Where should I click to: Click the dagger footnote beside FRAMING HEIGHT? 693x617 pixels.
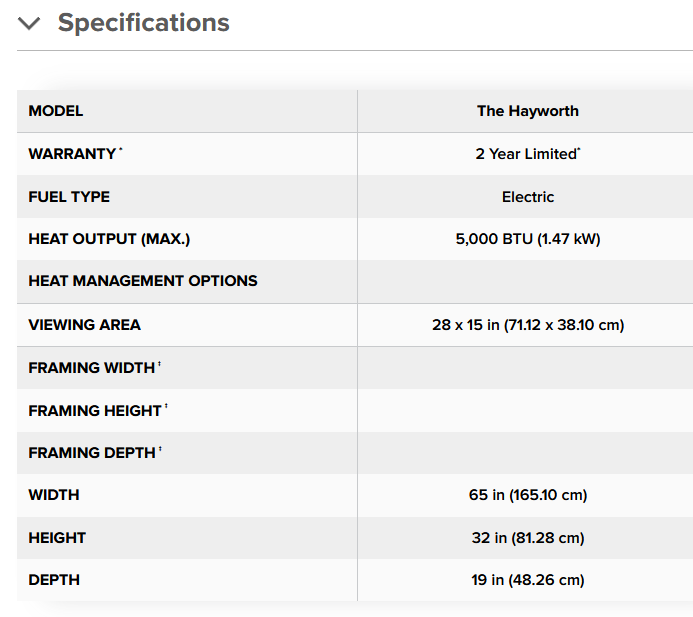coord(166,408)
